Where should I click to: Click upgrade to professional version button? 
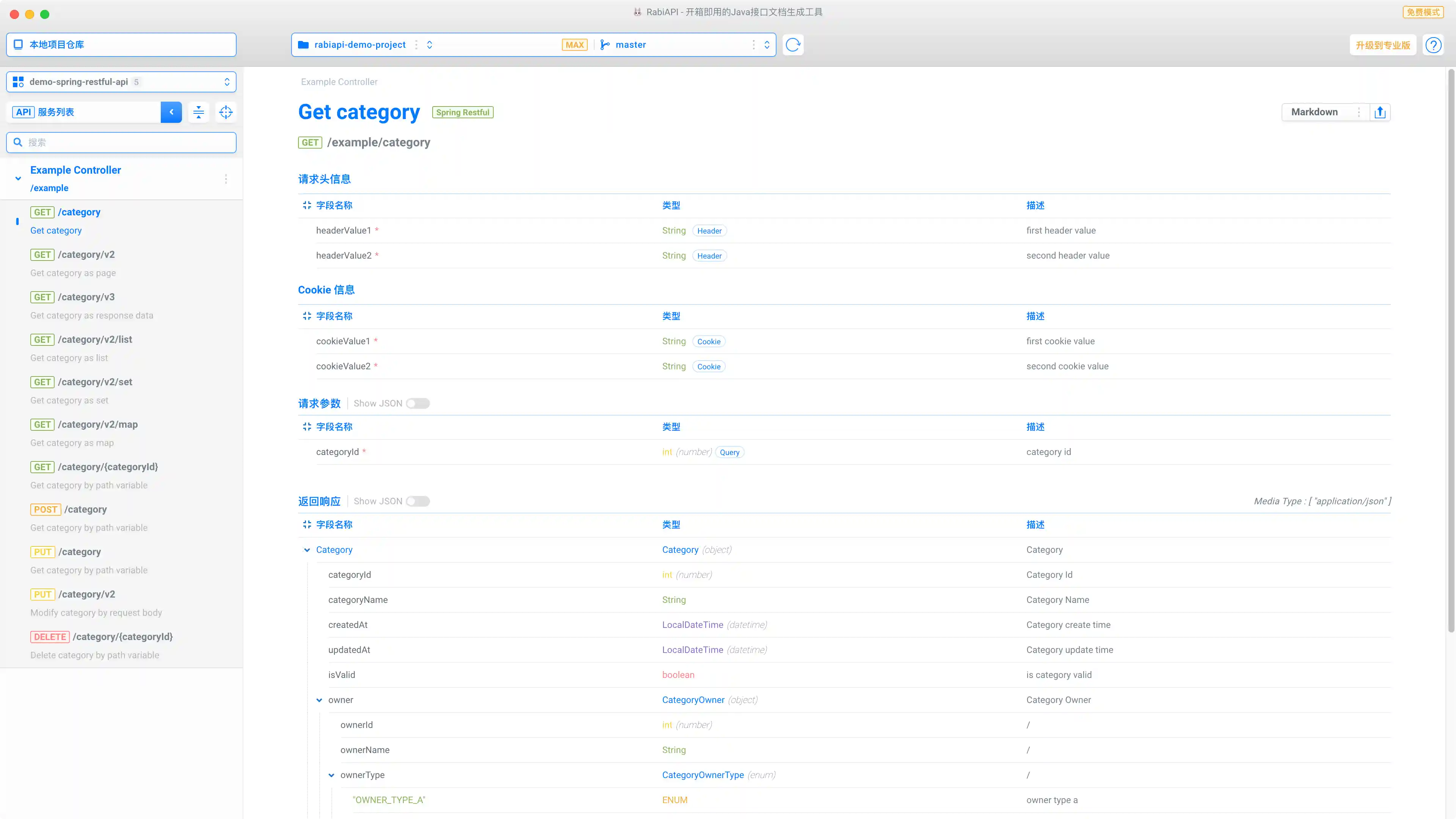tap(1382, 45)
